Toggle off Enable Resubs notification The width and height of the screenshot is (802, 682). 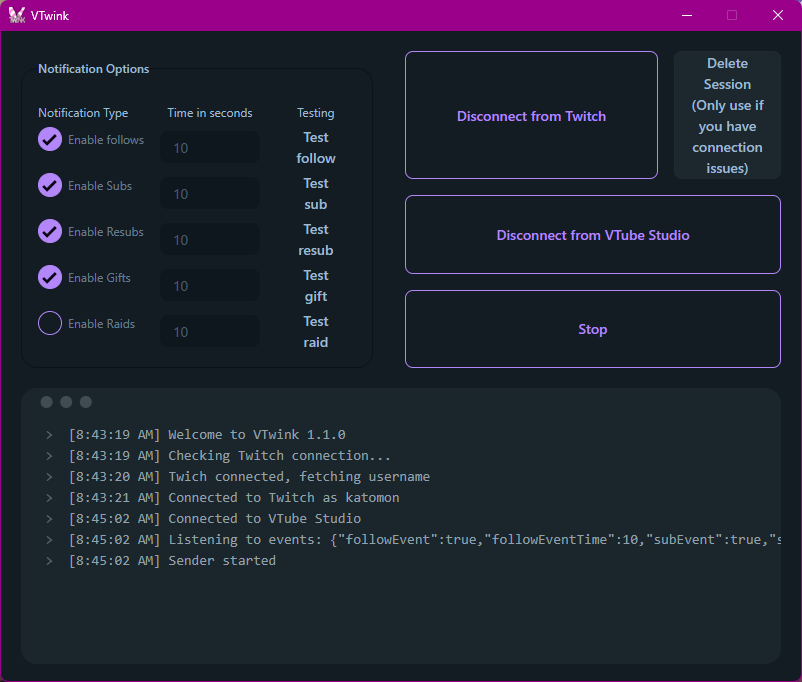[50, 232]
